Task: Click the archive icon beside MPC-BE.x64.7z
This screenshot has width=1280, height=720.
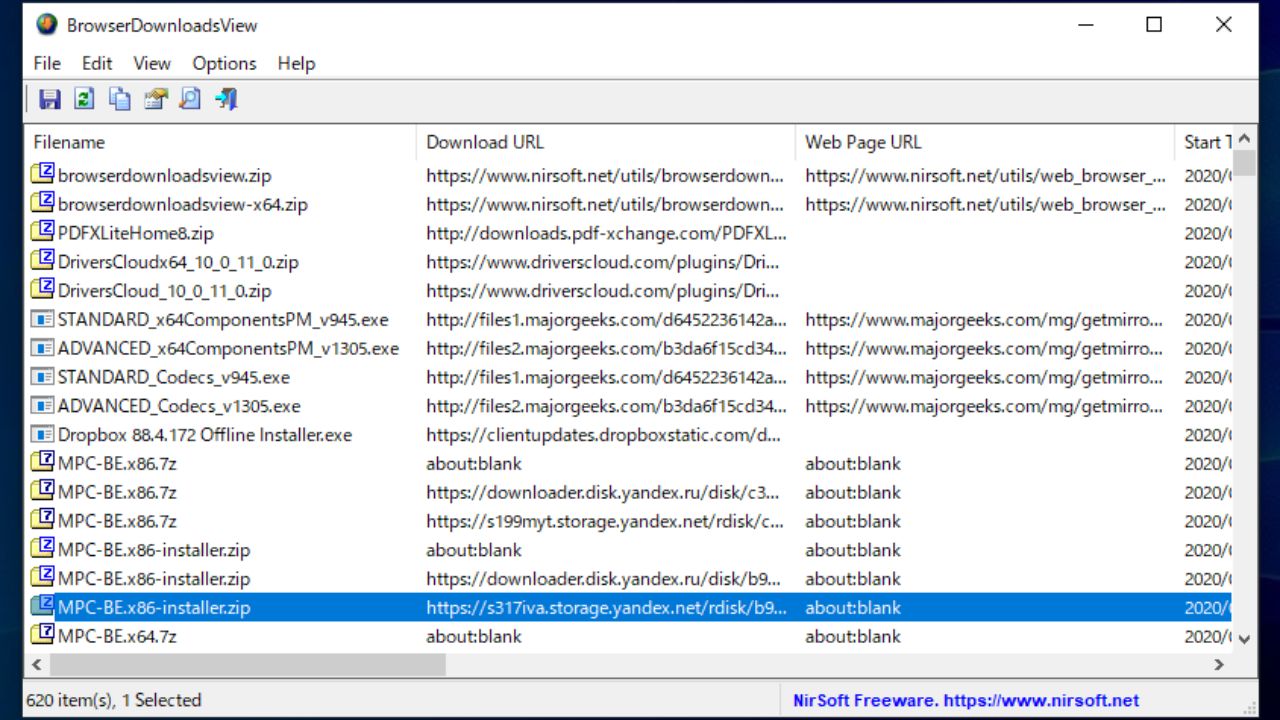Action: pyautogui.click(x=42, y=636)
